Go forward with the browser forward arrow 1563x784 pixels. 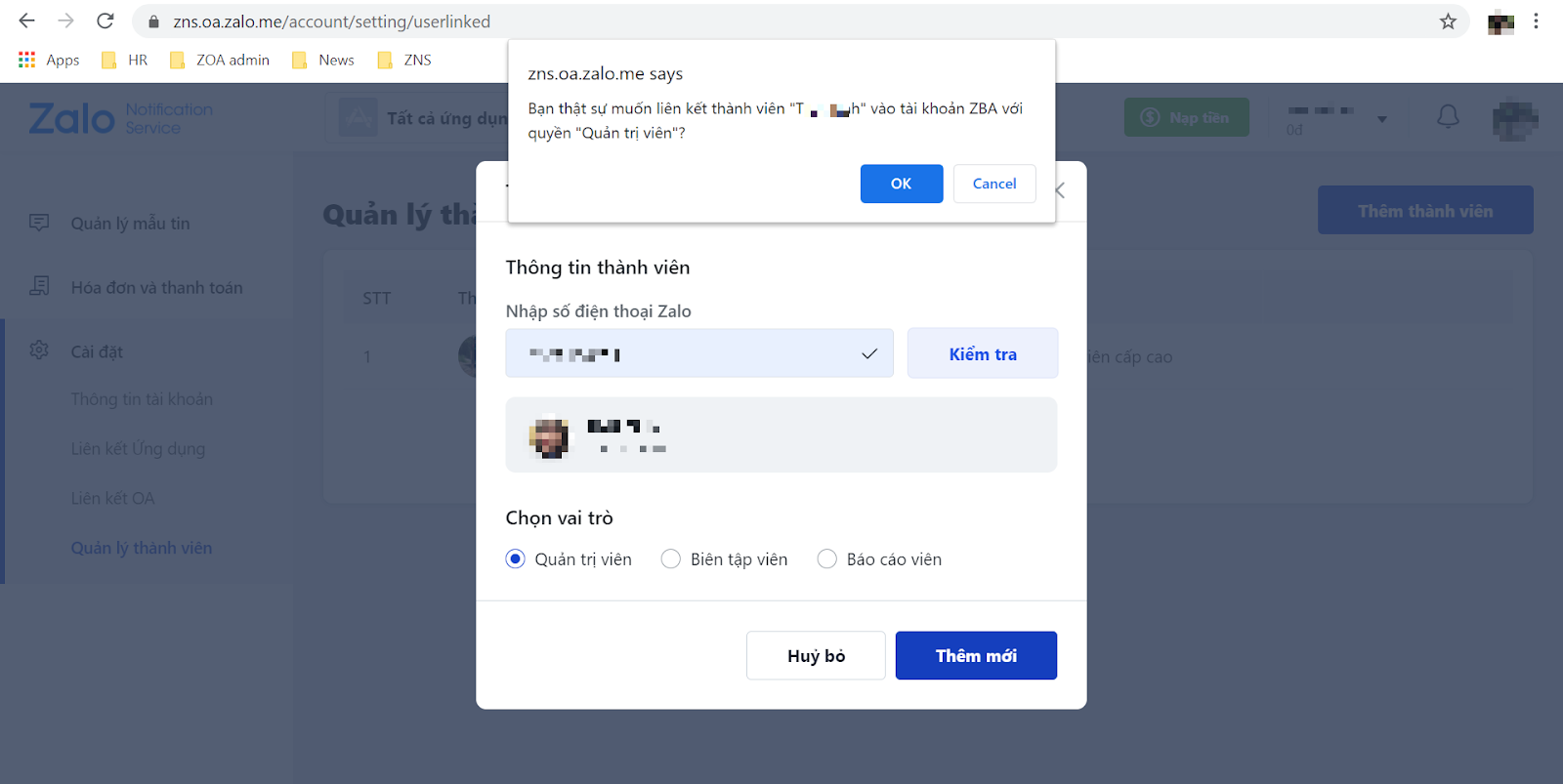pyautogui.click(x=65, y=21)
